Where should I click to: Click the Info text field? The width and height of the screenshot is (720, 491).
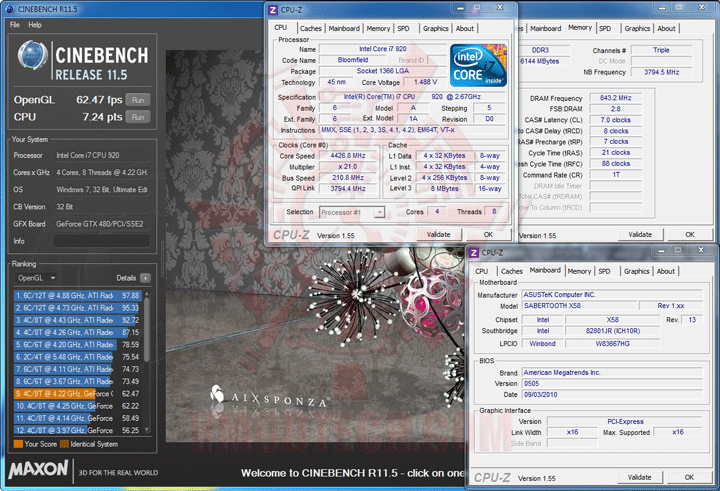(102, 241)
